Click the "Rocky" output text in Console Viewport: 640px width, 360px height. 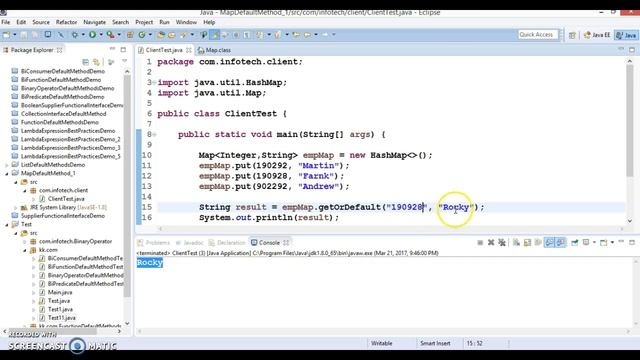tap(150, 262)
